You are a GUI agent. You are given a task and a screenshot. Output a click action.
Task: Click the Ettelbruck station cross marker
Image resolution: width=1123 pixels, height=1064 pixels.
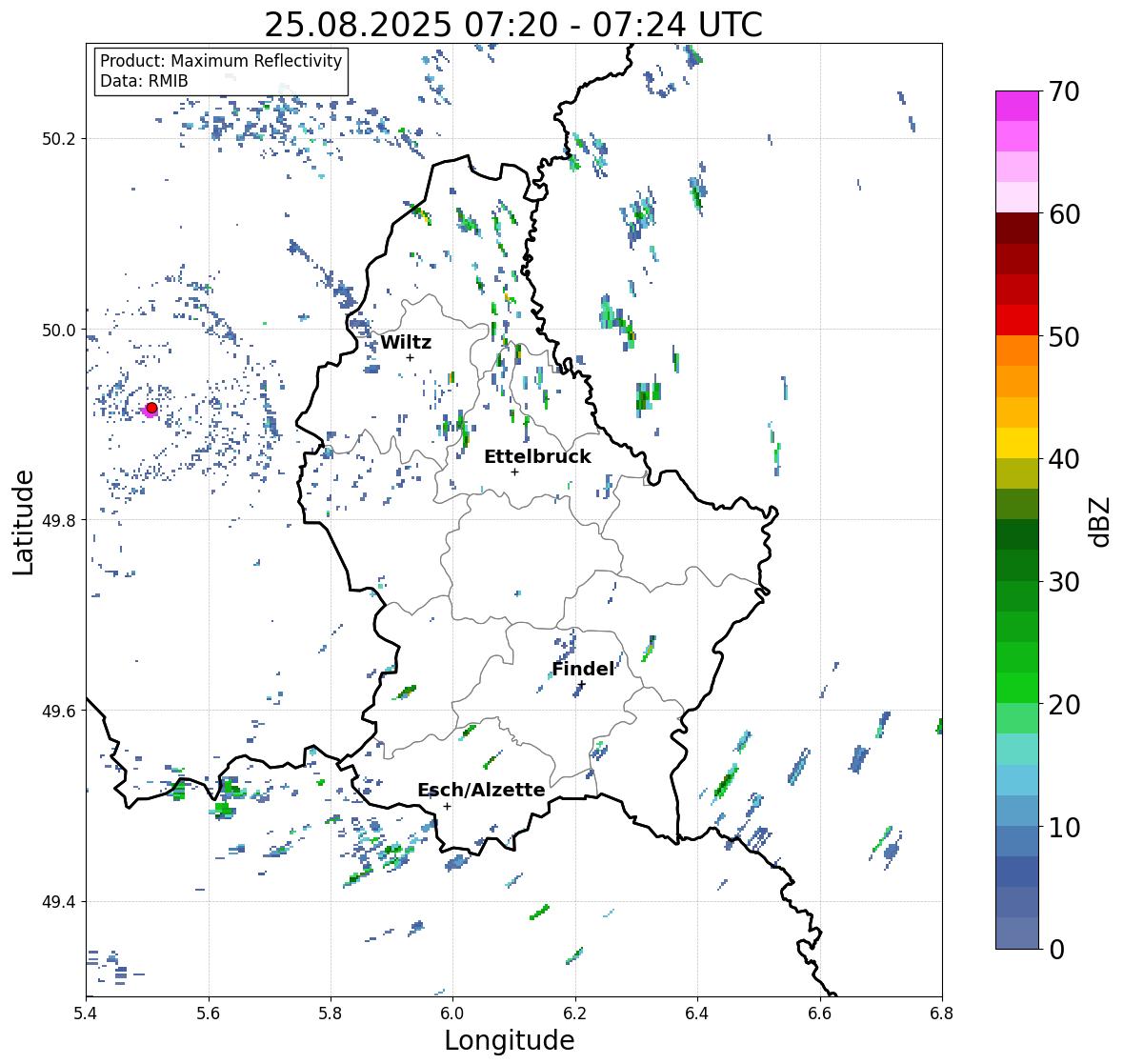[514, 472]
